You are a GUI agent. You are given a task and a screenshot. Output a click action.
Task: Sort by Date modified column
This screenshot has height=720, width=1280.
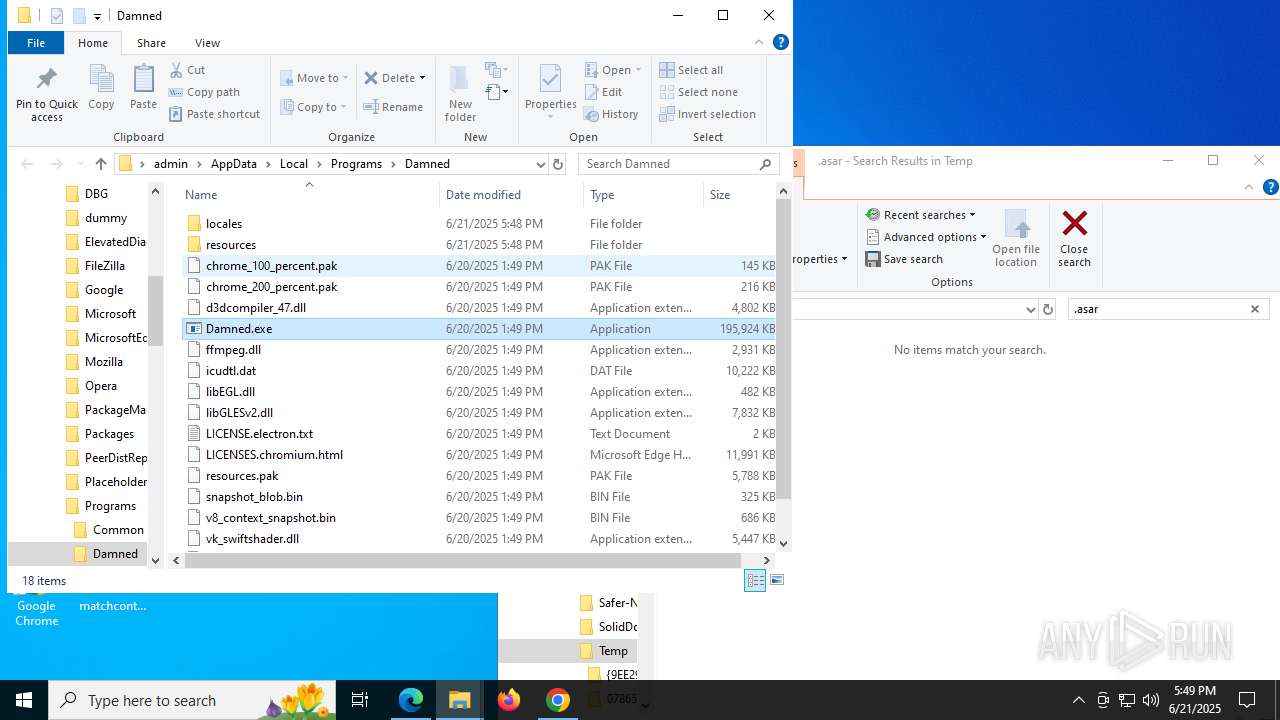pos(511,195)
